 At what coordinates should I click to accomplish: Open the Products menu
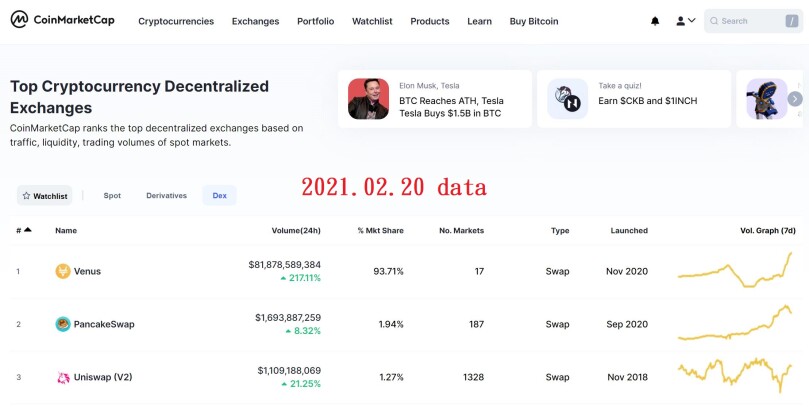tap(430, 21)
